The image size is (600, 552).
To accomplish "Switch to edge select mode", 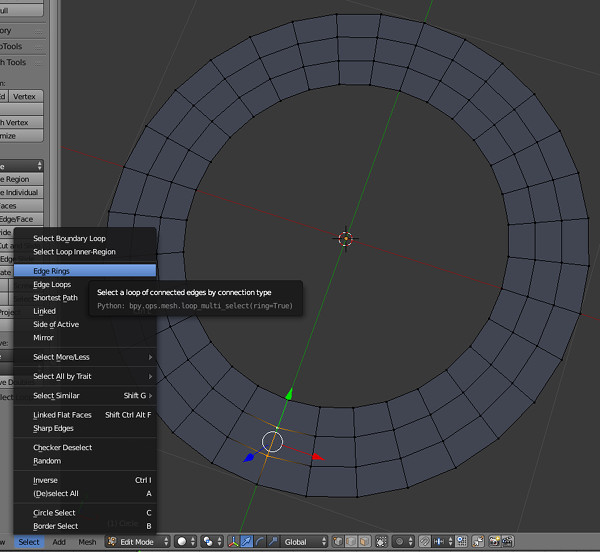I will [x=351, y=541].
